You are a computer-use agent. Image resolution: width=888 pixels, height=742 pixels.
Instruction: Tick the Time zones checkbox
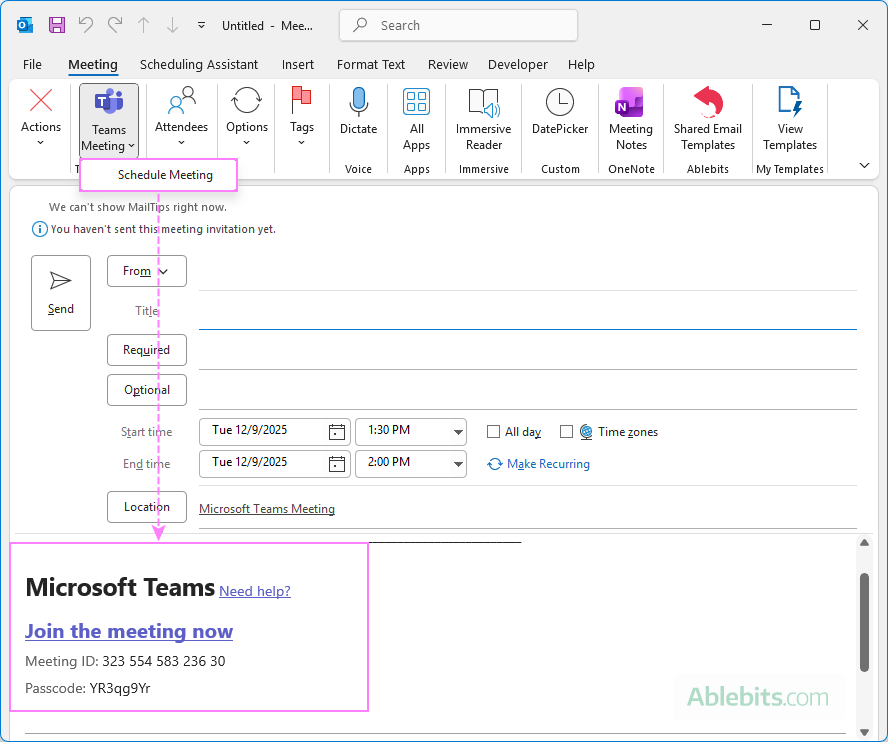[x=567, y=432]
